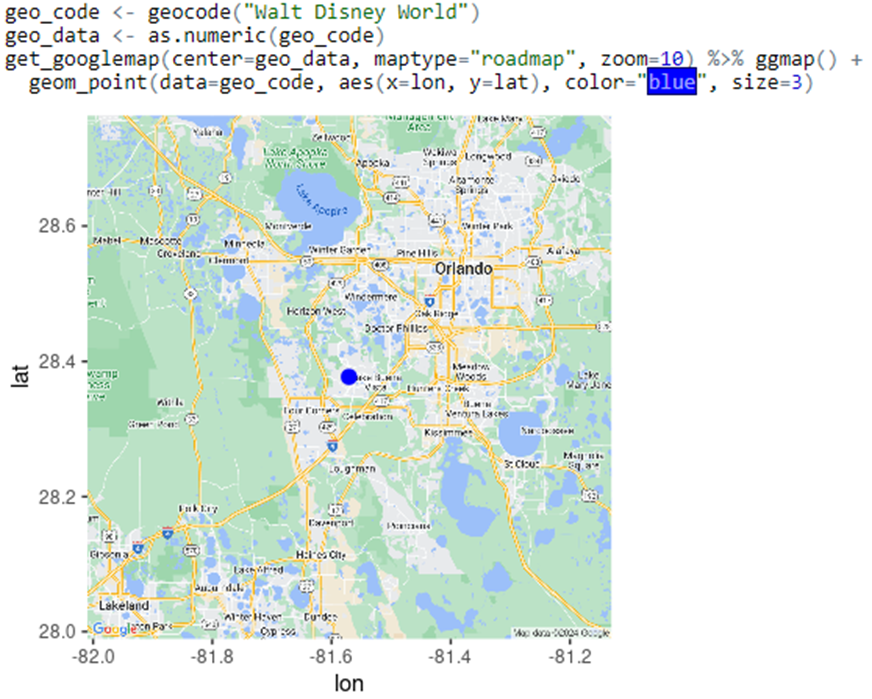The height and width of the screenshot is (699, 872).
Task: Click the Lakeland label on the map
Action: pos(123,605)
